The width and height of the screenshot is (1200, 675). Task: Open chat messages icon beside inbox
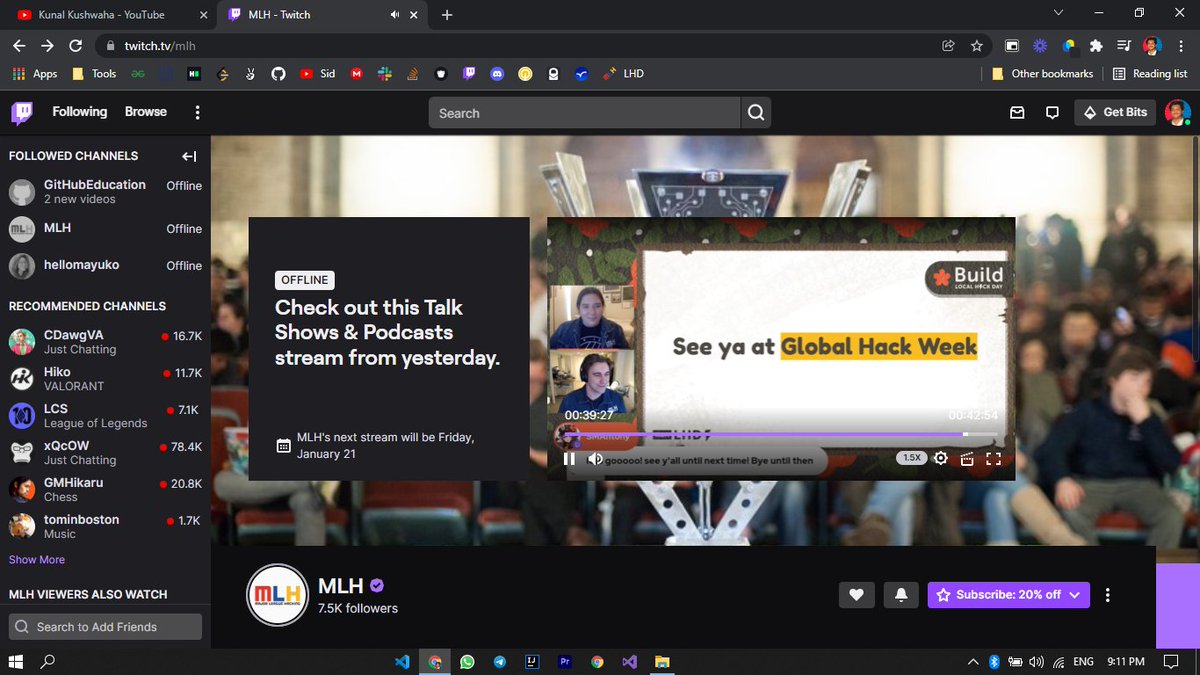(x=1052, y=113)
